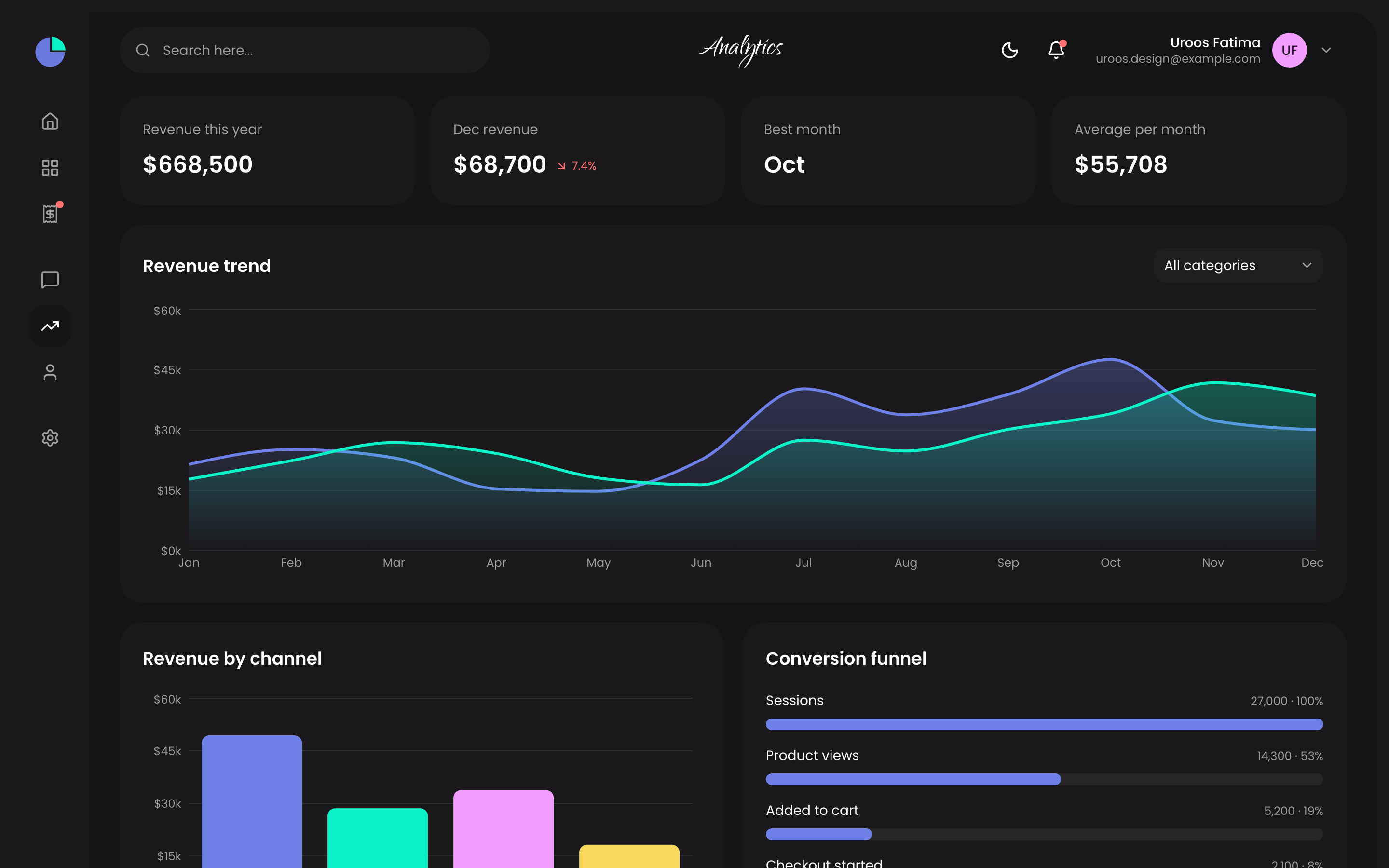This screenshot has height=868, width=1389.
Task: Click the yellow bar in Revenue by channel
Action: (629, 856)
